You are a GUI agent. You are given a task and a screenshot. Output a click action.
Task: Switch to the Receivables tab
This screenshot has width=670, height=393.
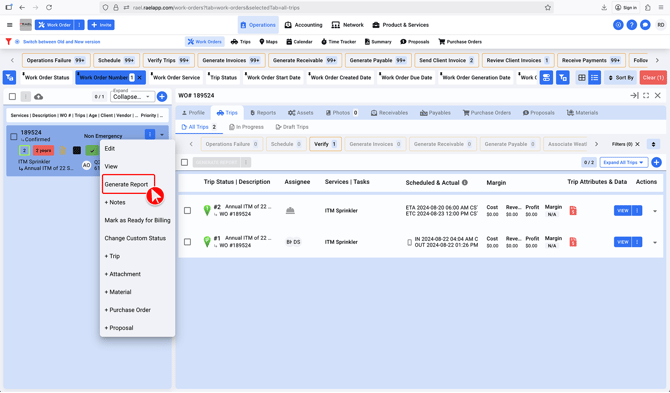pos(389,113)
